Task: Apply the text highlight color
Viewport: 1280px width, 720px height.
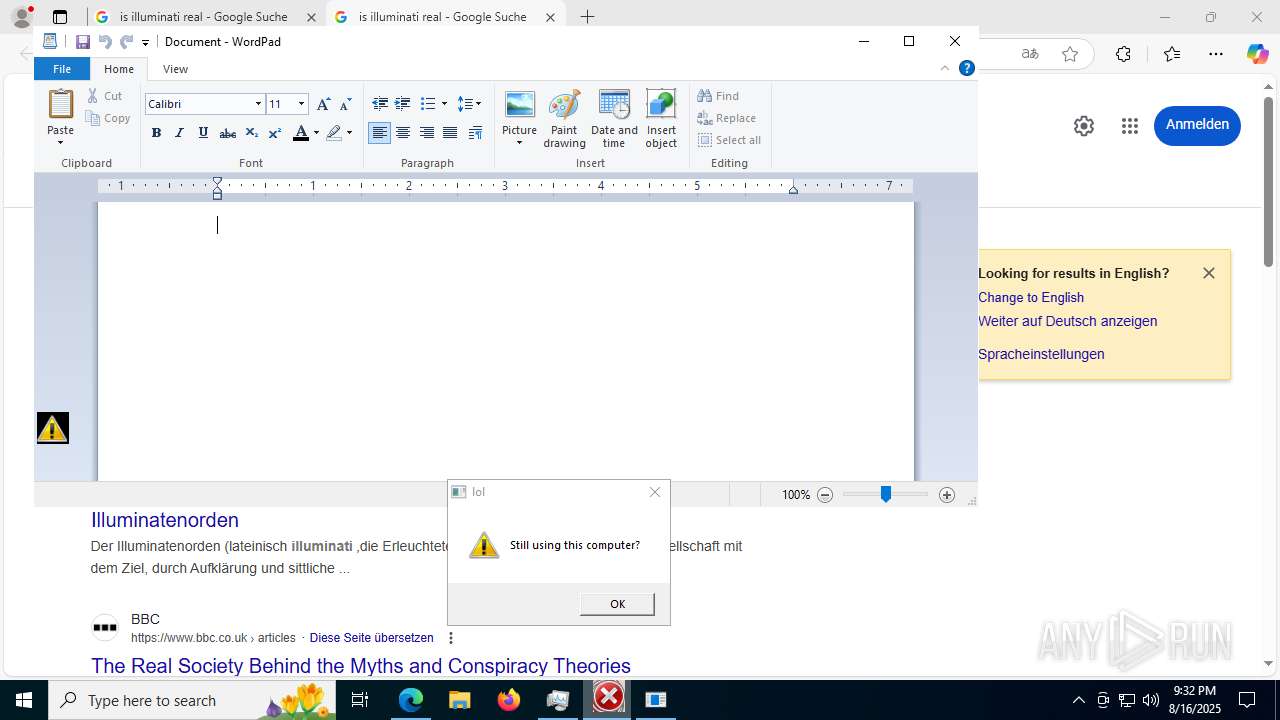Action: 334,133
